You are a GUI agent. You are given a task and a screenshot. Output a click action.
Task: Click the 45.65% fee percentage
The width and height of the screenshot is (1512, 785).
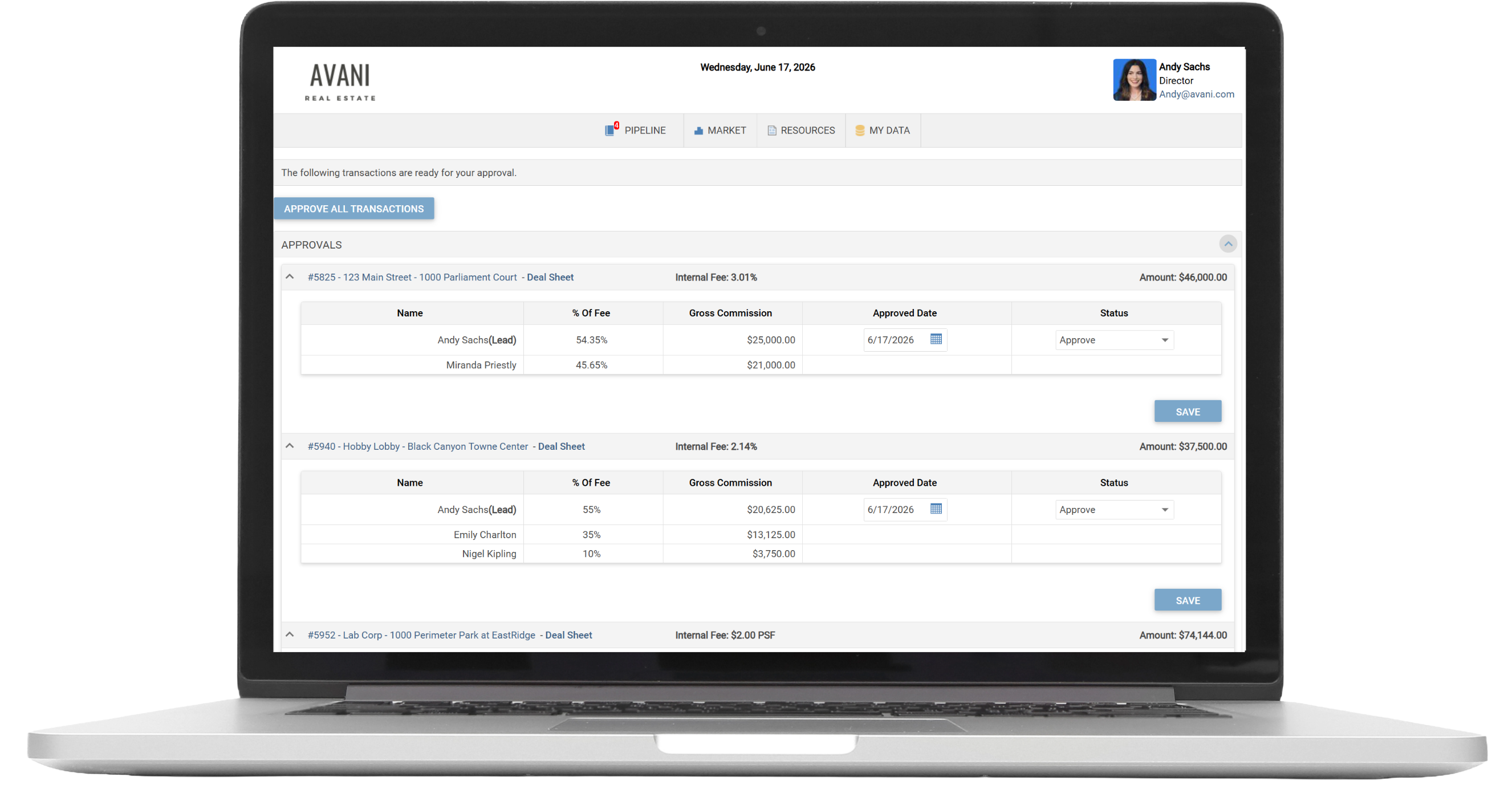coord(591,365)
